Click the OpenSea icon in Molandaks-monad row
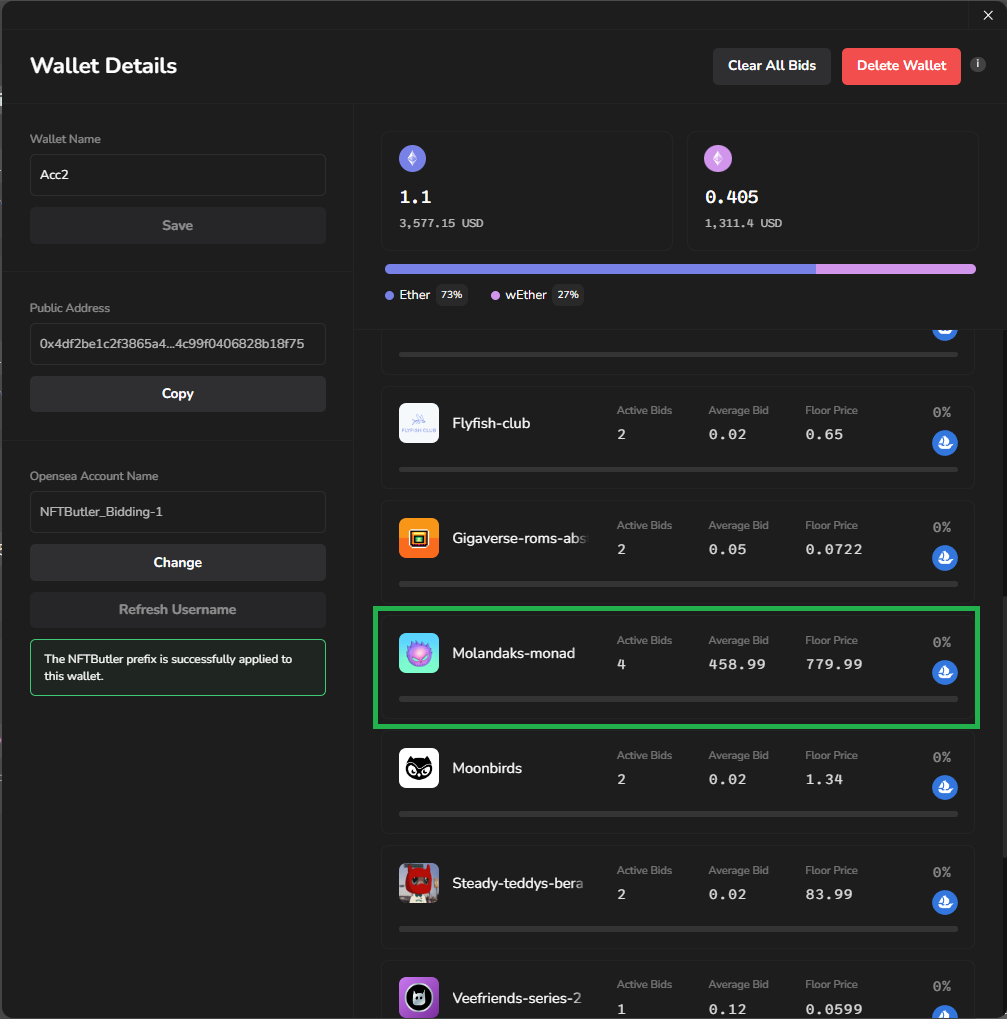 [944, 672]
